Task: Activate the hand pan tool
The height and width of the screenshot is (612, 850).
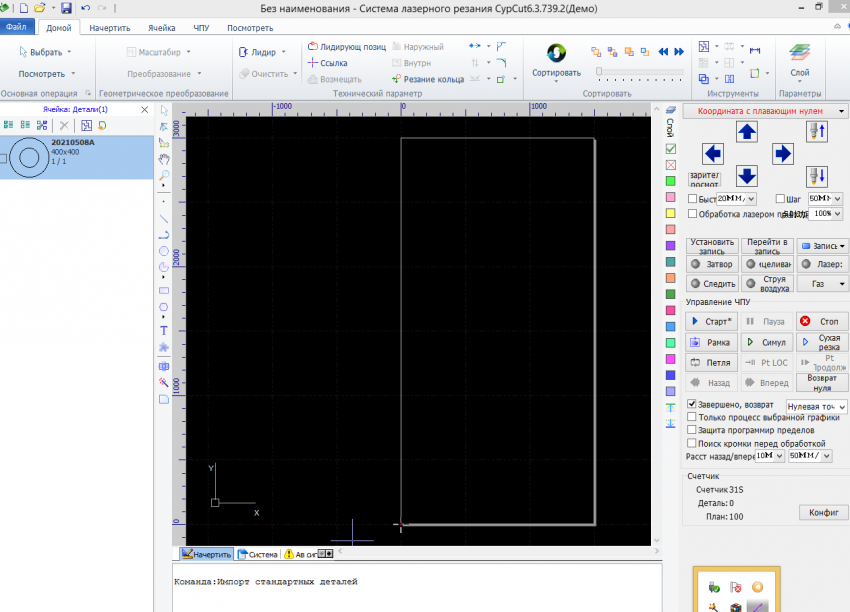Action: click(164, 159)
